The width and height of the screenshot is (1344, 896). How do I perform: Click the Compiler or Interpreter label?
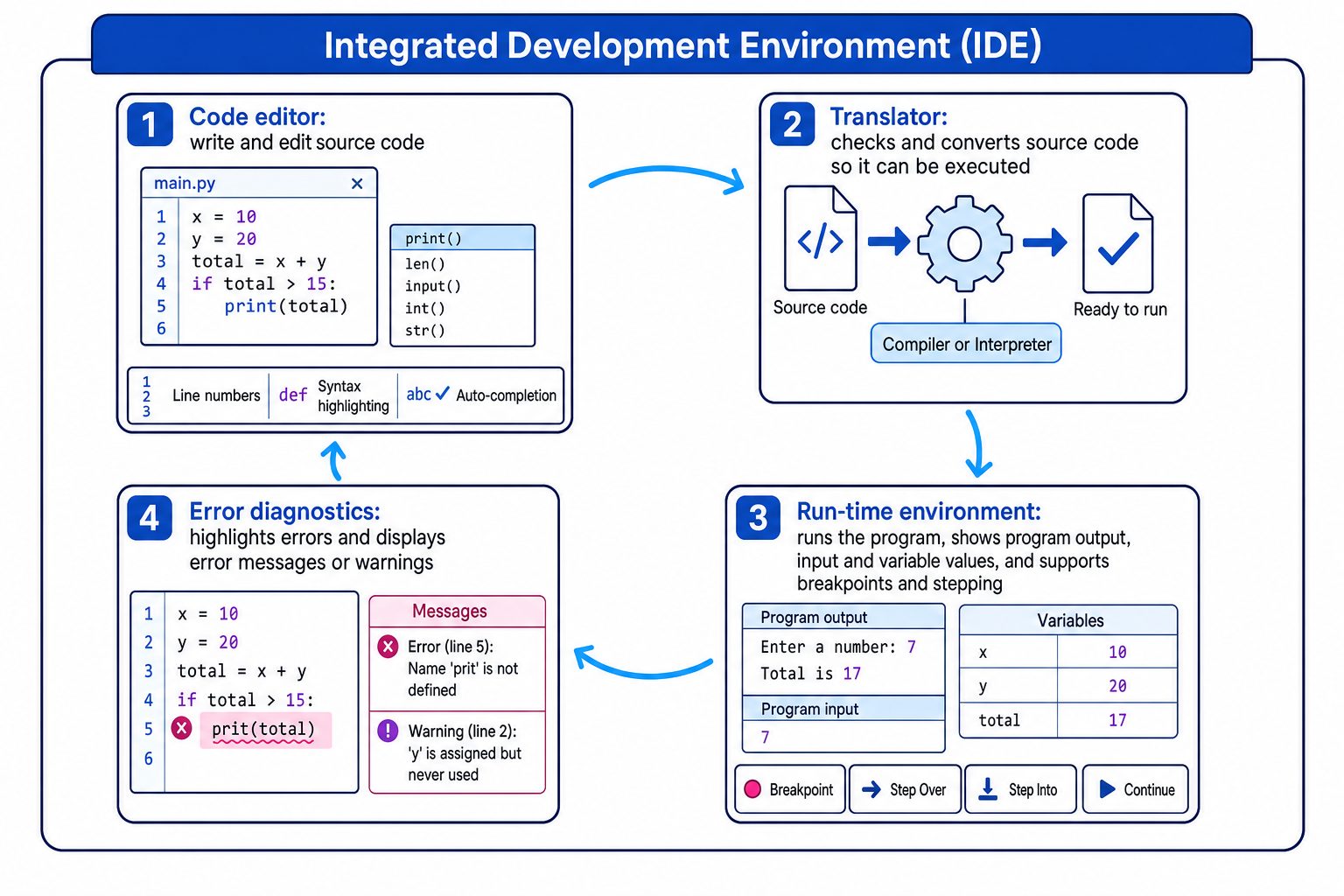(x=966, y=344)
